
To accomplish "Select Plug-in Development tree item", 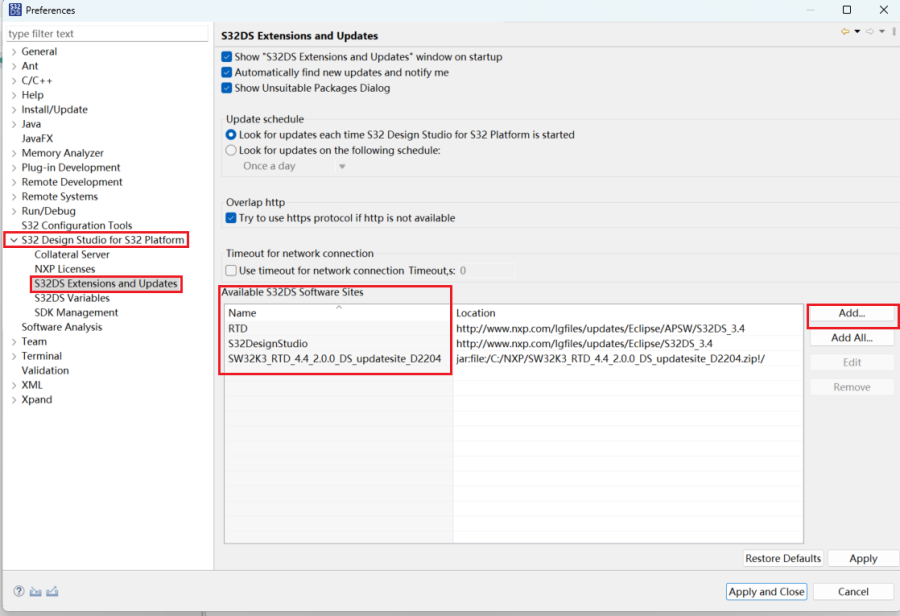I will point(71,167).
